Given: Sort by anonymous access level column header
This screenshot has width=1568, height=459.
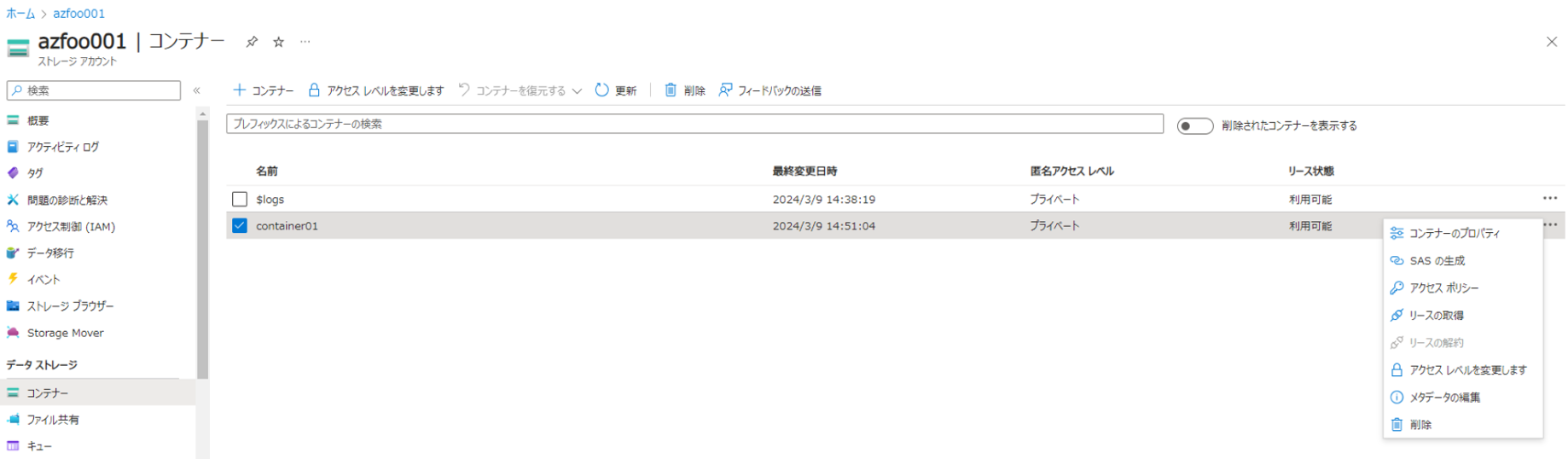Looking at the screenshot, I should click(x=1071, y=171).
